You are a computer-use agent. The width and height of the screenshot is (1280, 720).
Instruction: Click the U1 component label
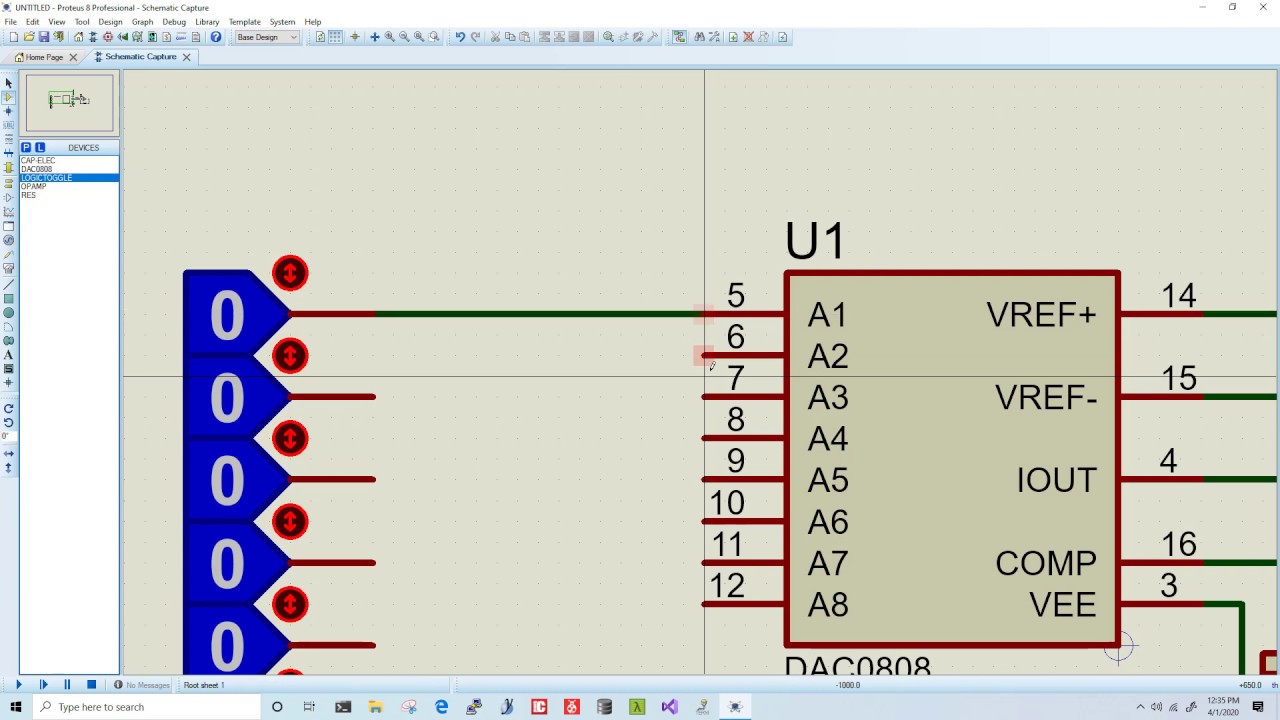[x=815, y=242]
